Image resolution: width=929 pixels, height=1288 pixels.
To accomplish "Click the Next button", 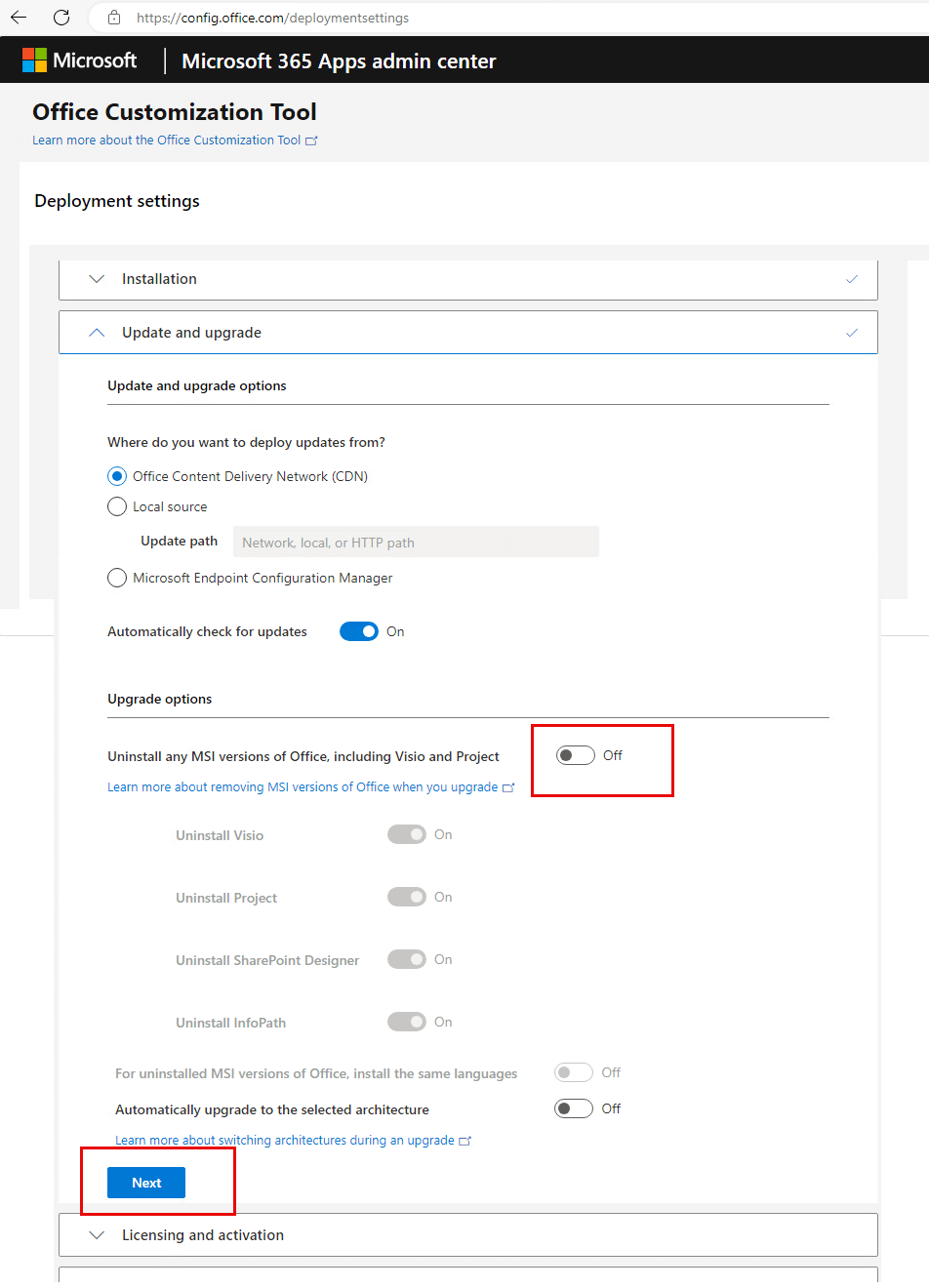I will pyautogui.click(x=145, y=1182).
